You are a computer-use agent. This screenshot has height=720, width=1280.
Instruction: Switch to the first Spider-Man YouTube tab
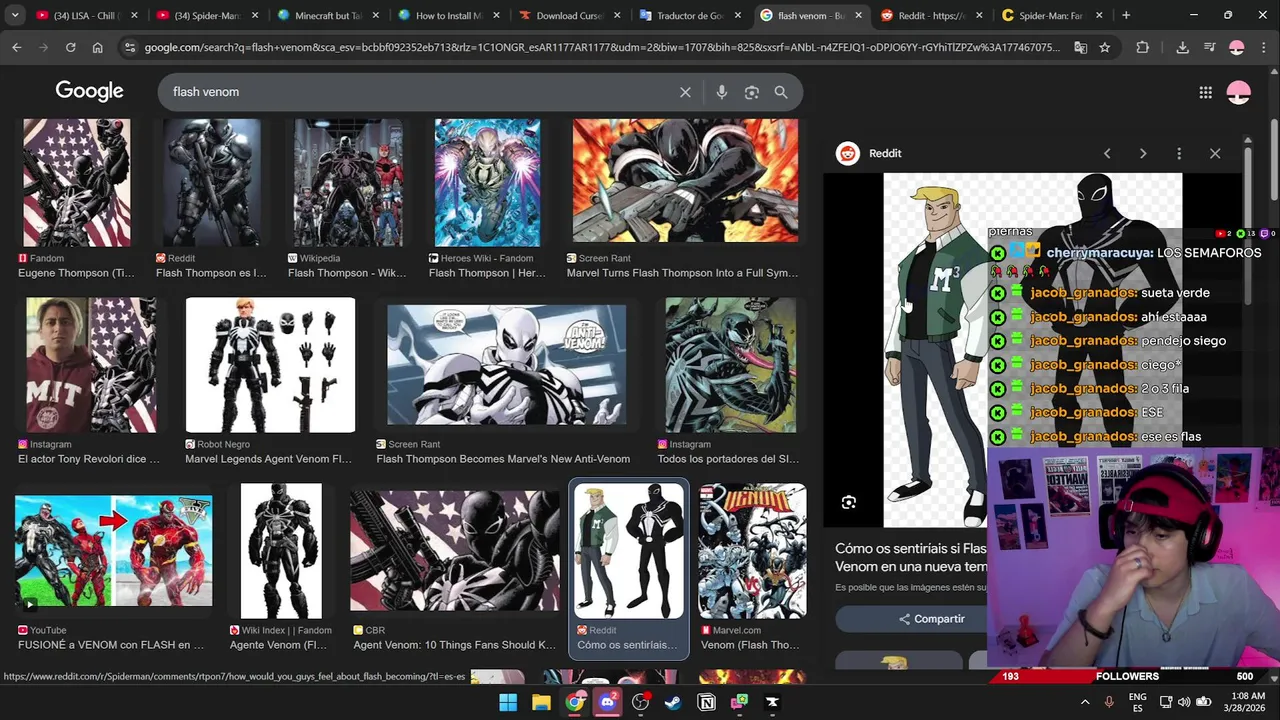(x=204, y=15)
